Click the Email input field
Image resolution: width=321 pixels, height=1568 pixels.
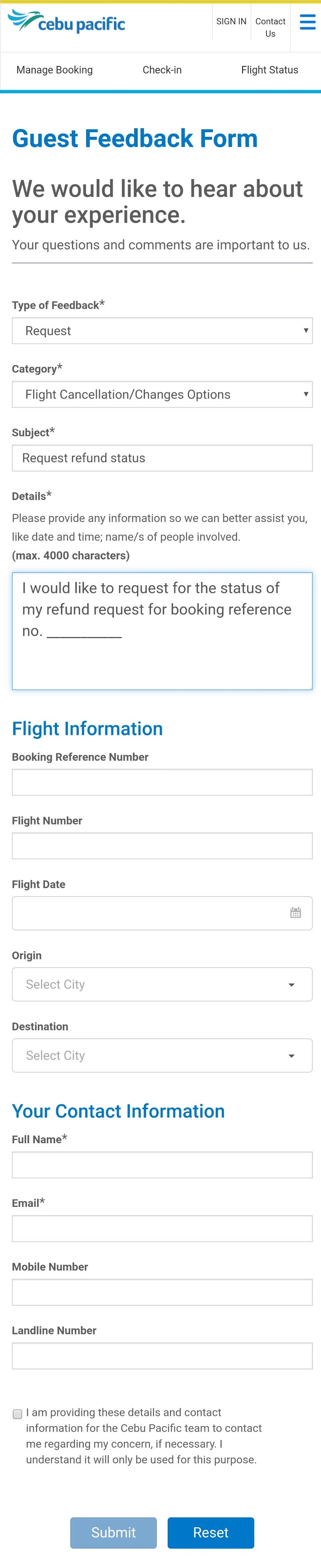coord(161,1228)
